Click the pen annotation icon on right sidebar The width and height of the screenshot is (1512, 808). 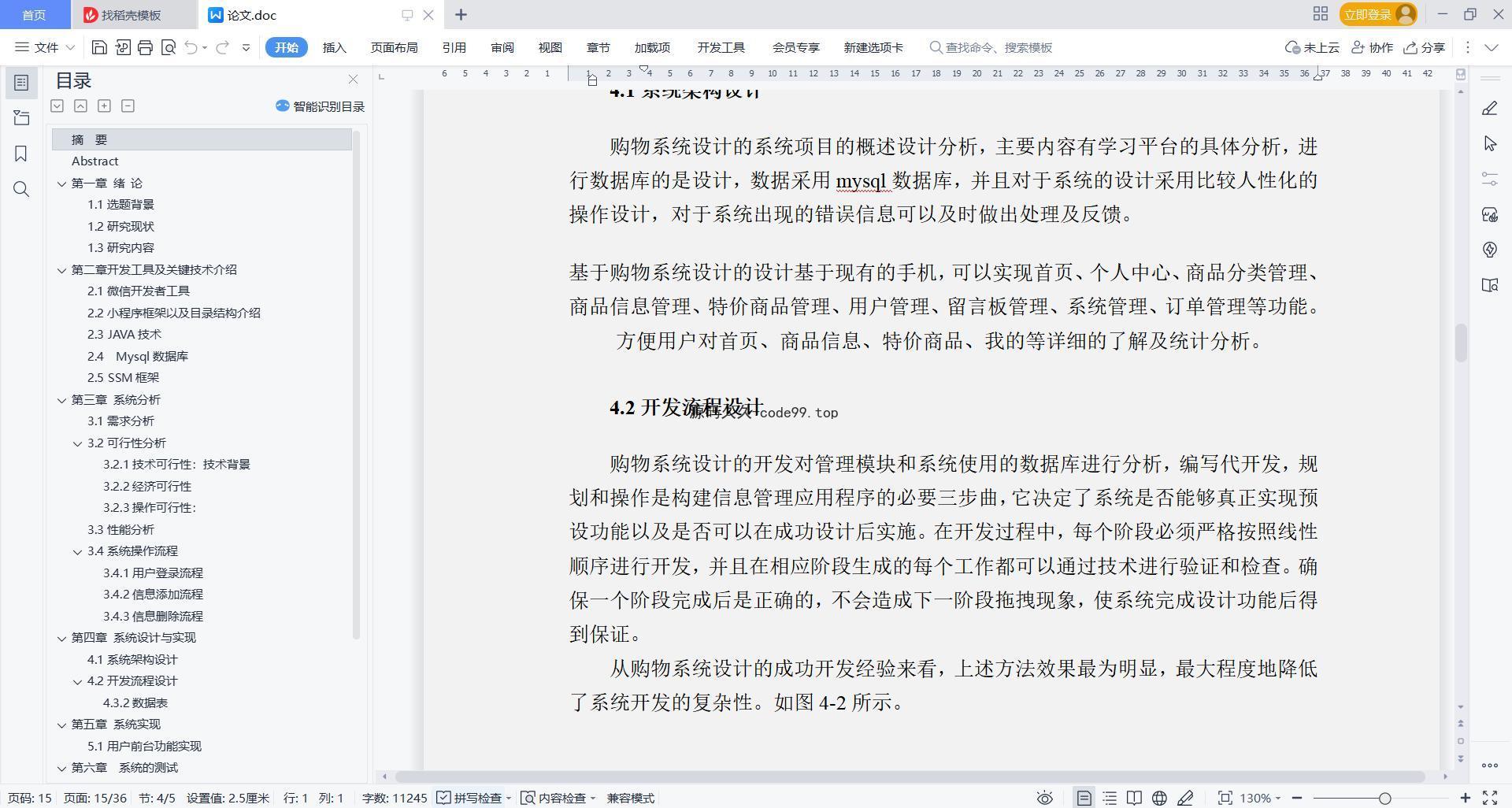pyautogui.click(x=1489, y=109)
